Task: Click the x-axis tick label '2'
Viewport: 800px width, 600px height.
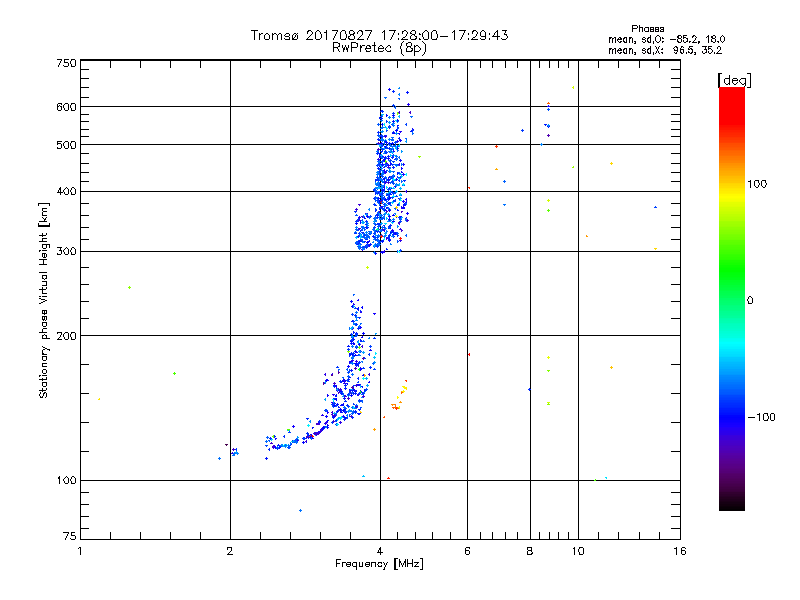Action: coord(230,551)
